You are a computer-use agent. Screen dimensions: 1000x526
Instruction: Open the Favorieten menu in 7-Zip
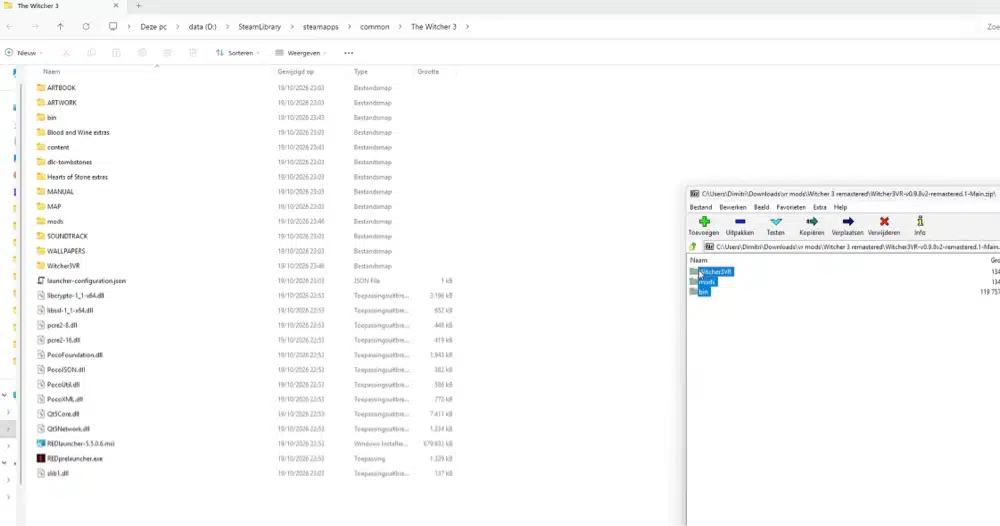tap(791, 207)
